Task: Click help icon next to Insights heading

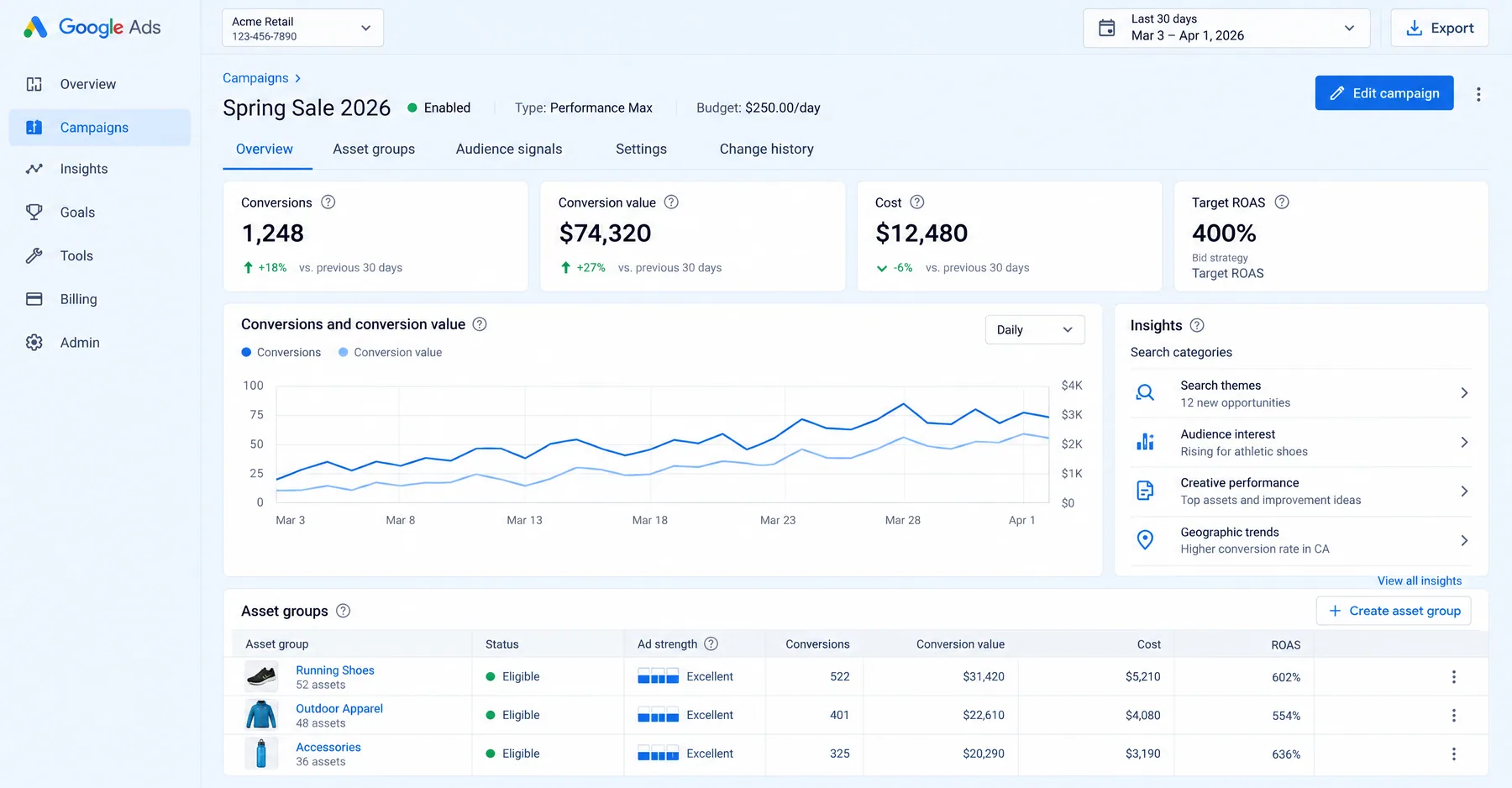Action: coord(1197,325)
